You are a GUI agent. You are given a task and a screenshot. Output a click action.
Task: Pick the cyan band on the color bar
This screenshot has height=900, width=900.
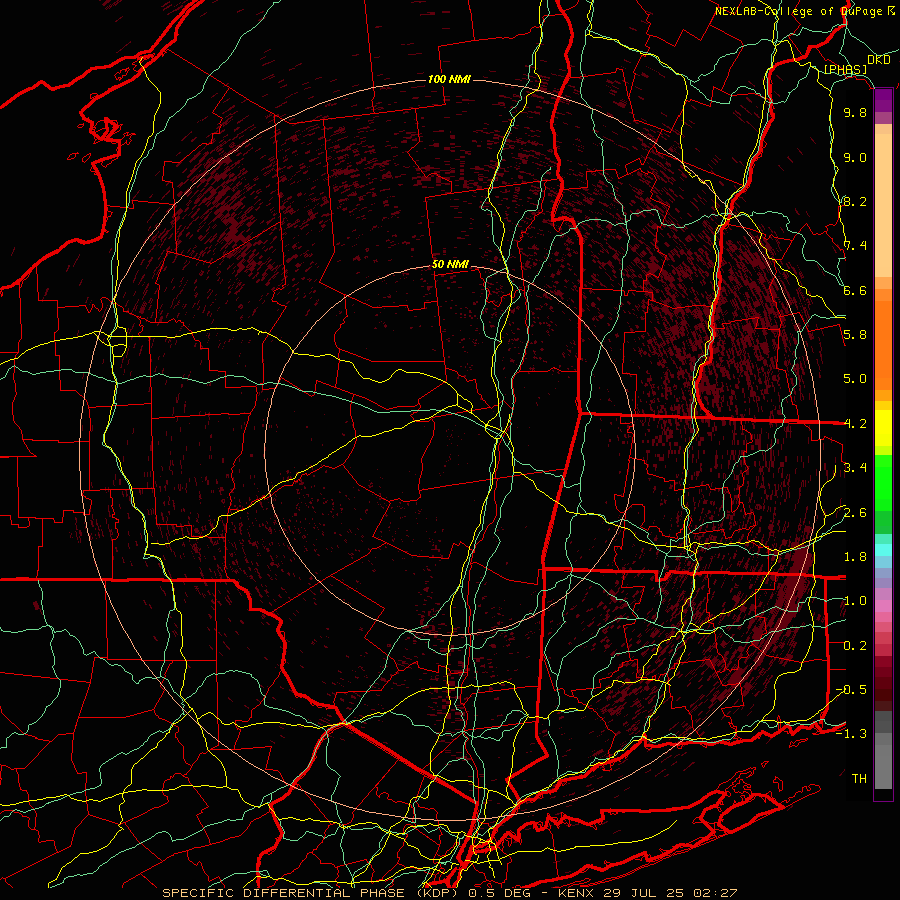click(883, 550)
